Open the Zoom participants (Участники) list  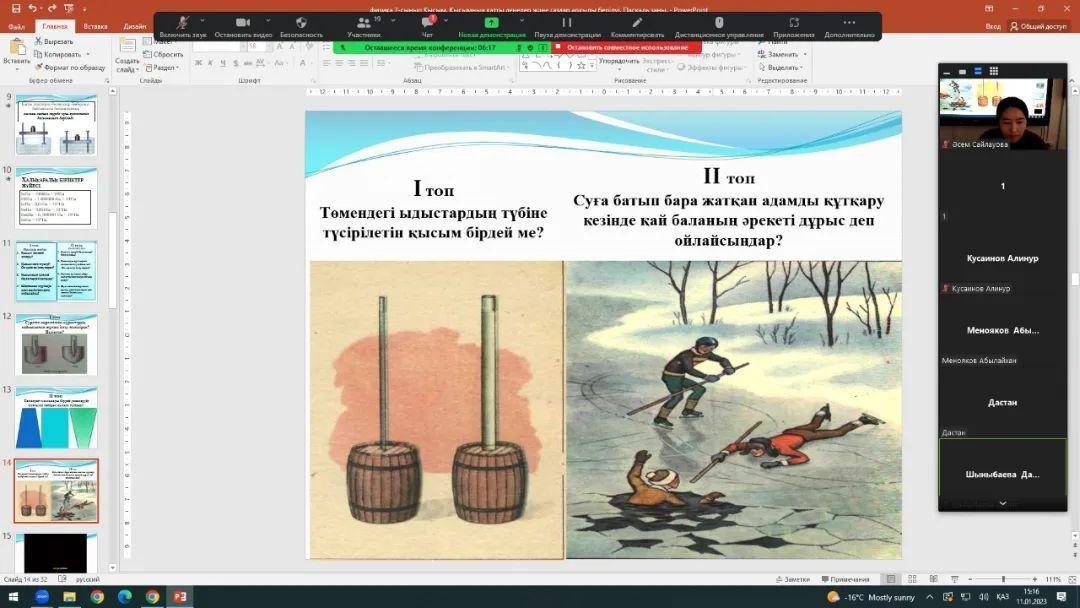click(x=363, y=26)
